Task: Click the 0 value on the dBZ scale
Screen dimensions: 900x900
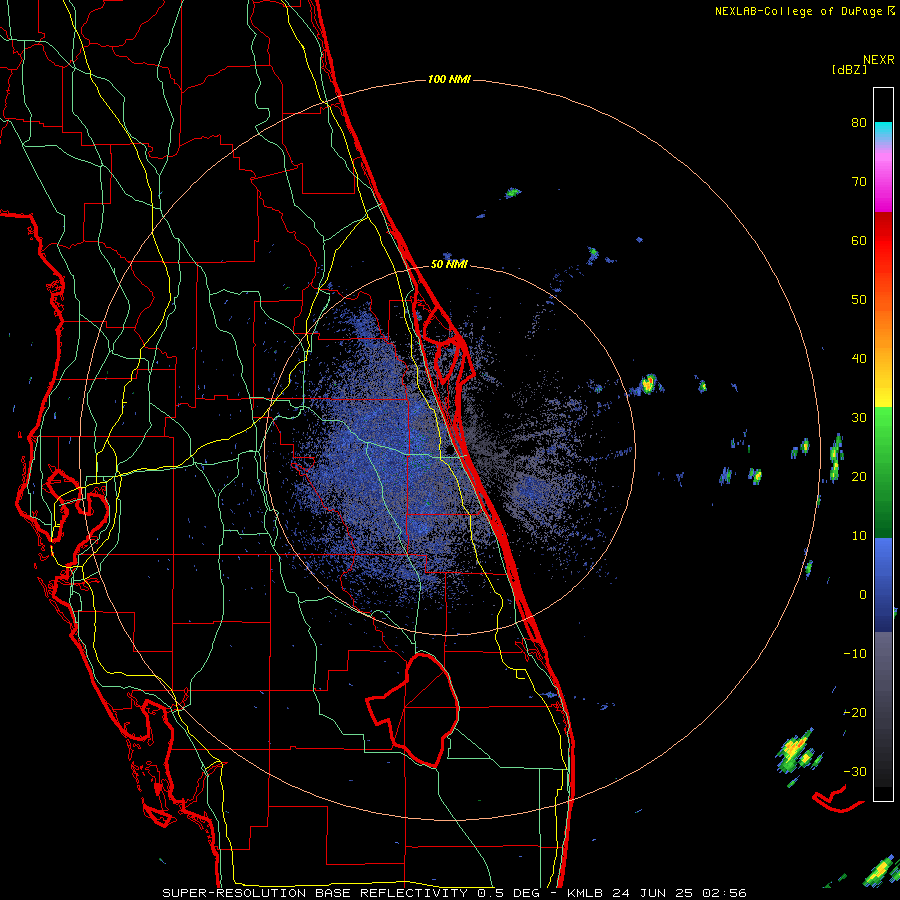Action: coord(863,595)
